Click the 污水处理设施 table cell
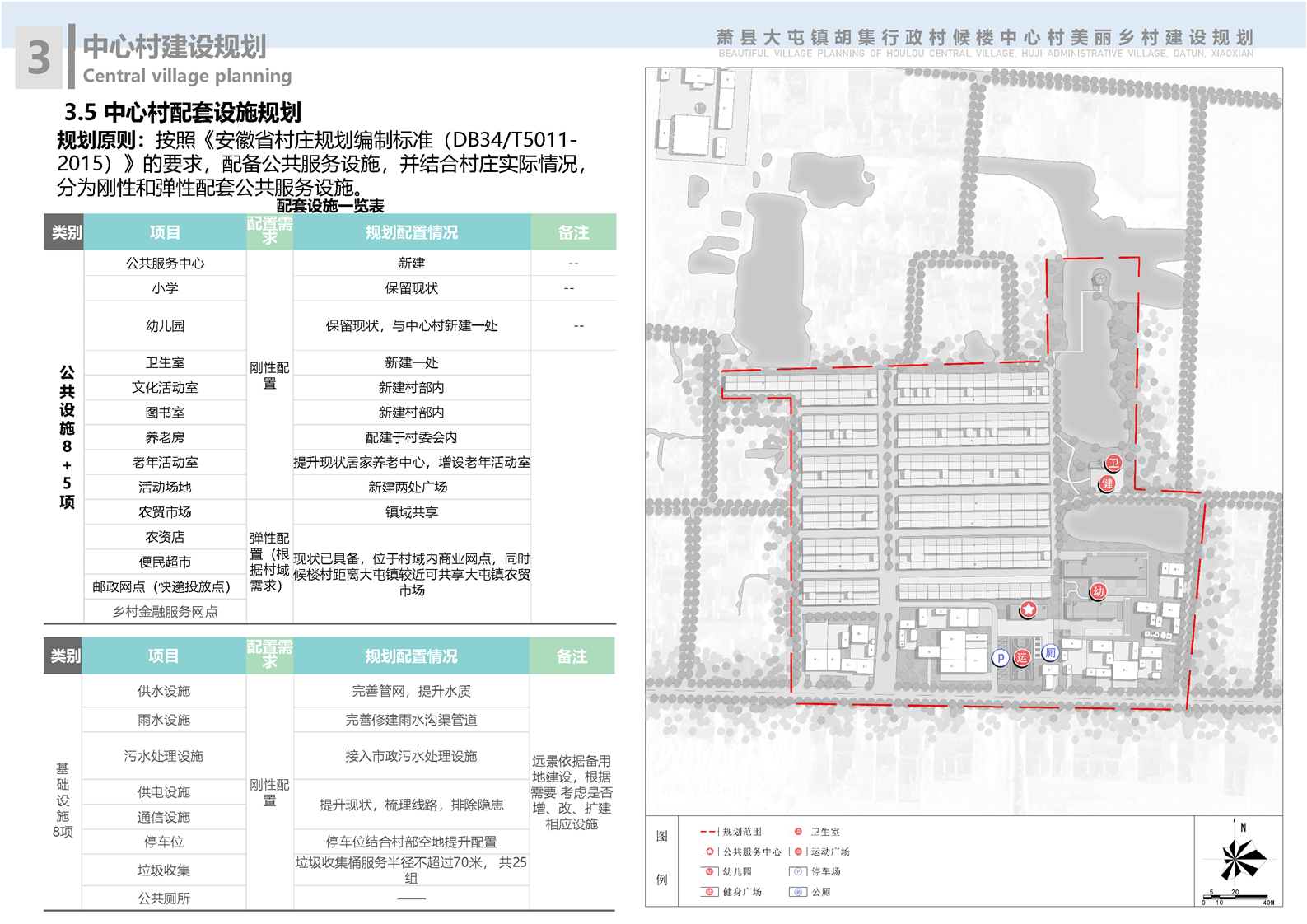The height and width of the screenshot is (924, 1307). (163, 756)
